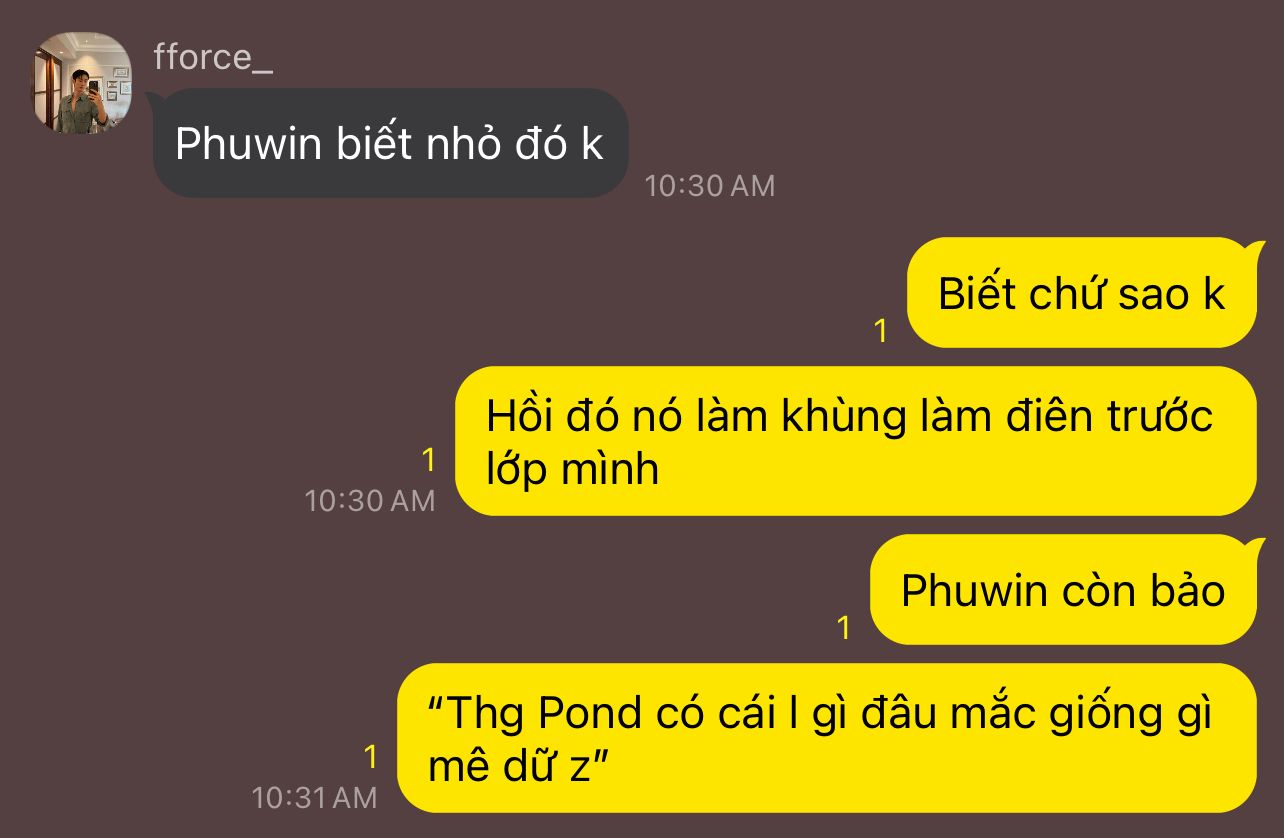Select the quoted 'Thg Pond' message bubble
This screenshot has height=838, width=1284.
pyautogui.click(x=826, y=738)
